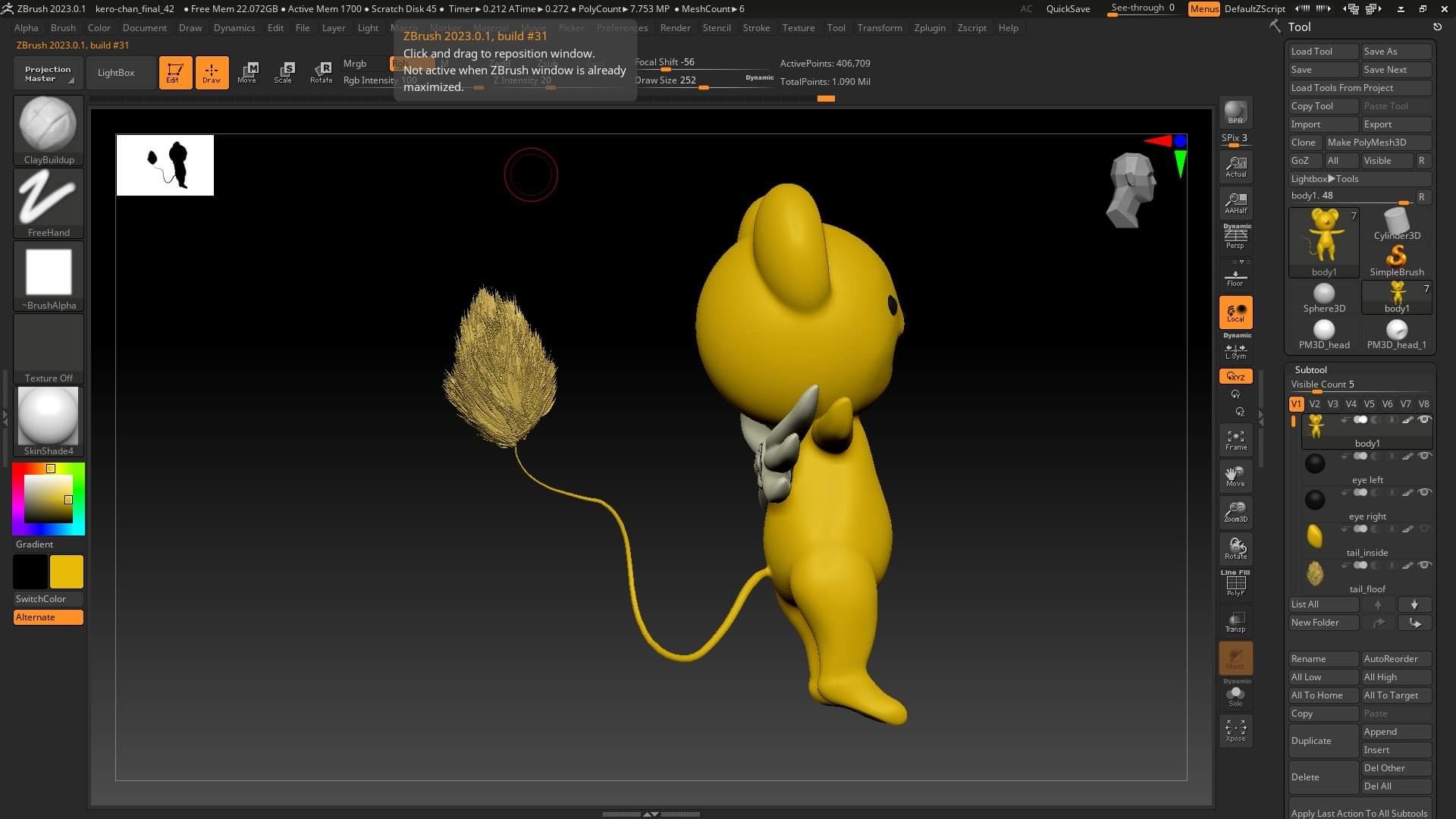Click the Frame view icon
This screenshot has width=1456, height=819.
(x=1235, y=440)
